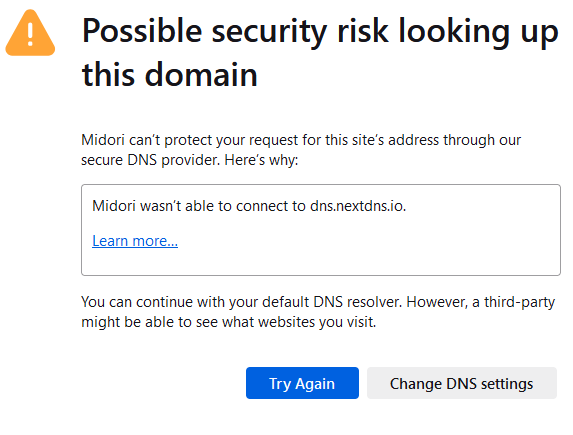Click the 'secure DNS provider' phrase
This screenshot has width=573, height=435.
click(x=150, y=160)
